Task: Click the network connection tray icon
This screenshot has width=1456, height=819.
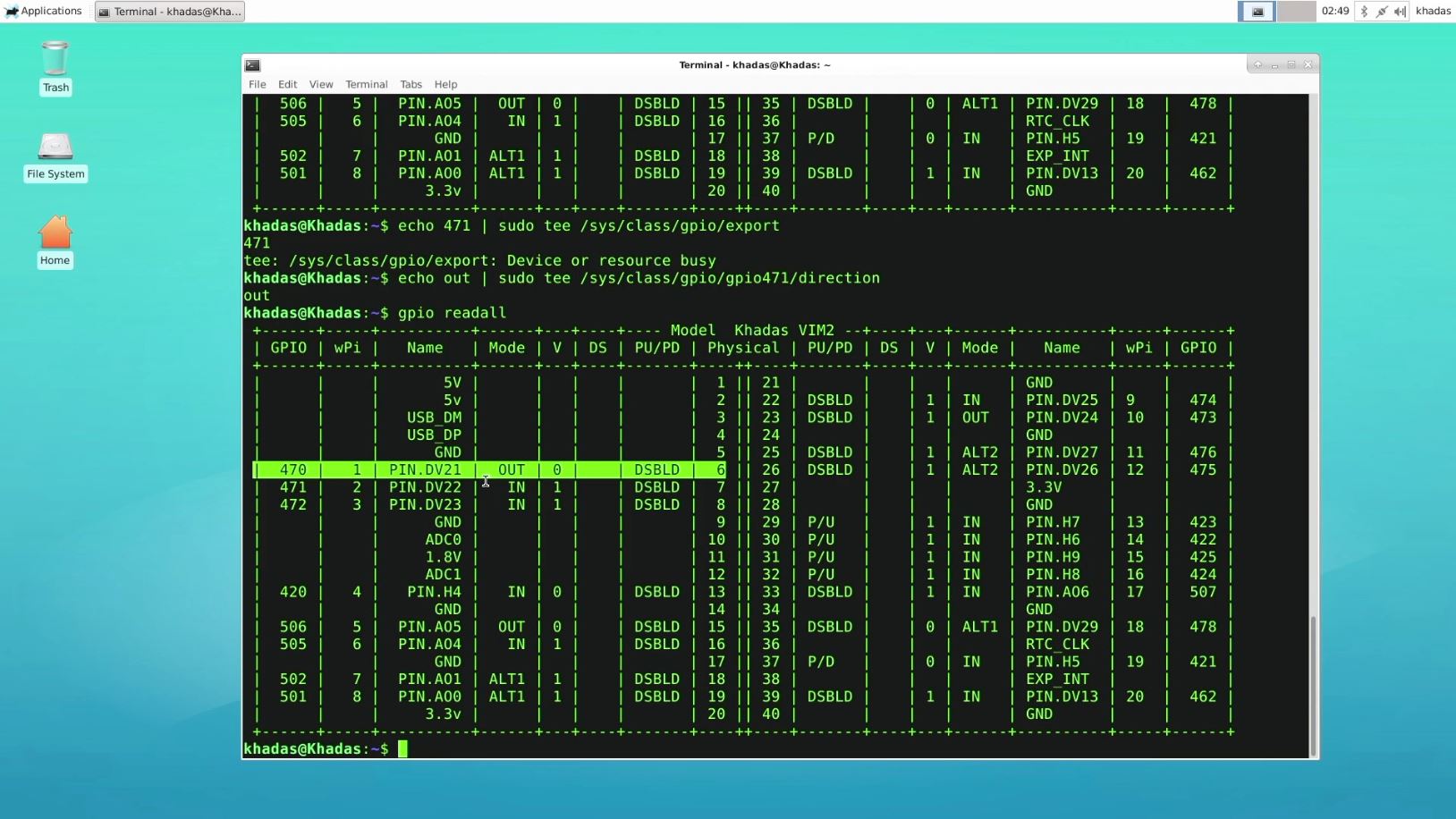Action: coord(1382,12)
